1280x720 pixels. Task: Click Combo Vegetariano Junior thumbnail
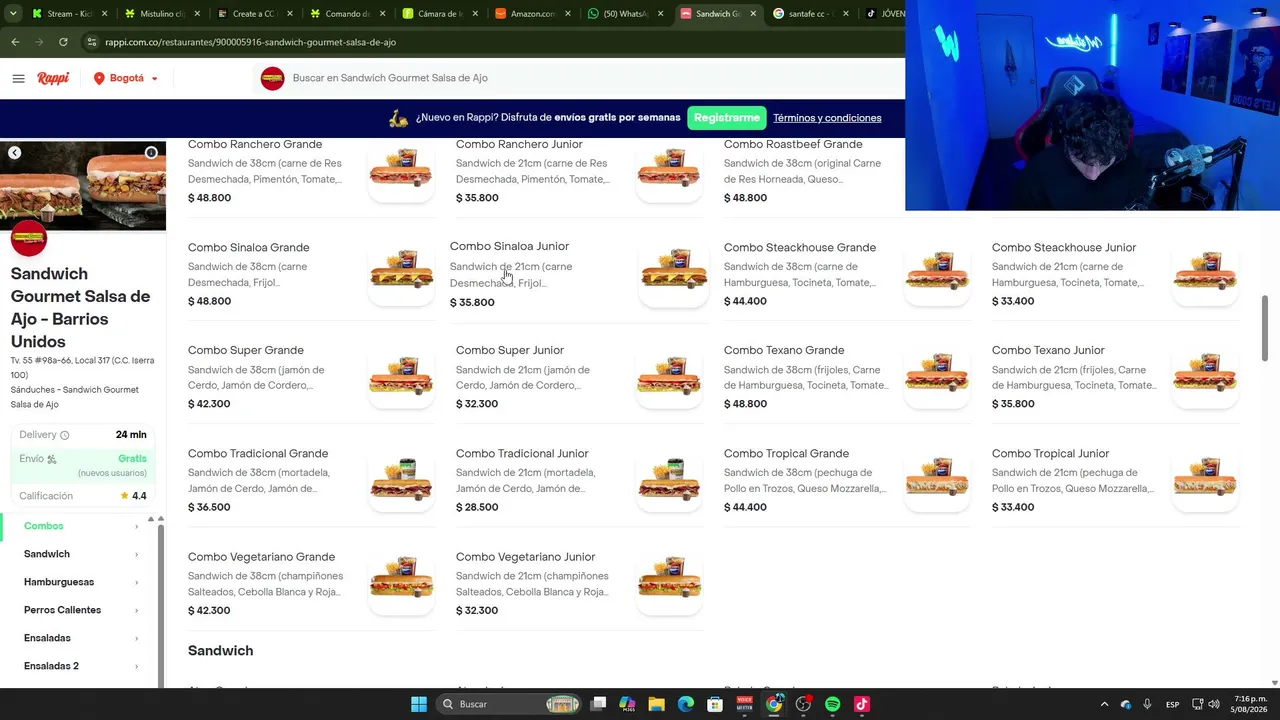[669, 583]
